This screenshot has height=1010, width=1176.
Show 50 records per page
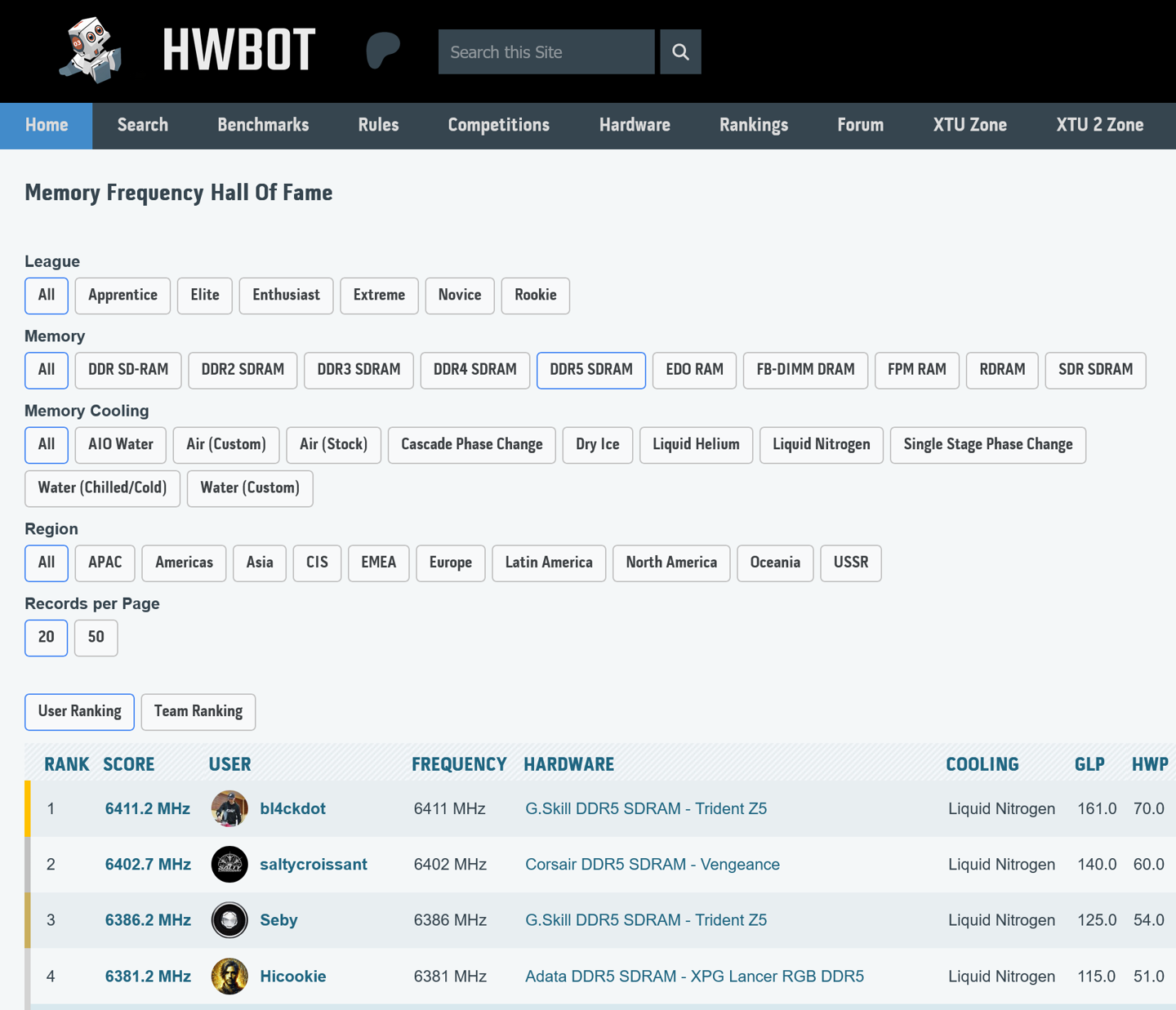click(96, 638)
